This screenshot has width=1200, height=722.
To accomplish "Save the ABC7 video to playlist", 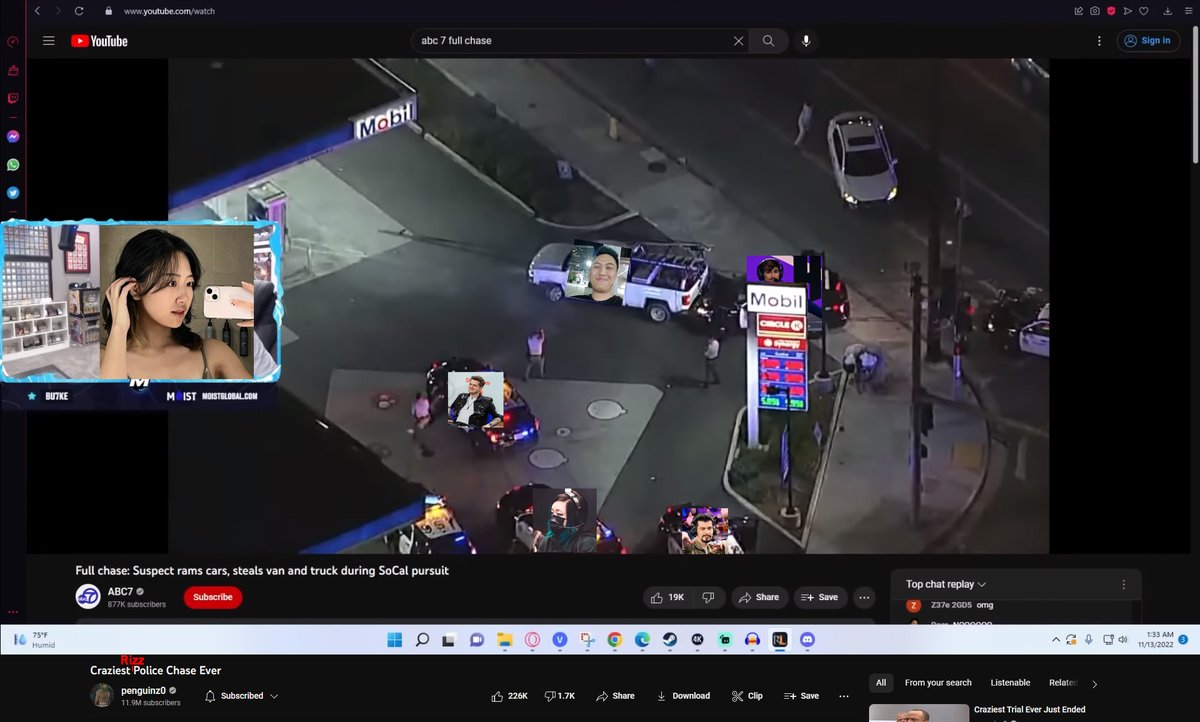I will click(x=819, y=597).
